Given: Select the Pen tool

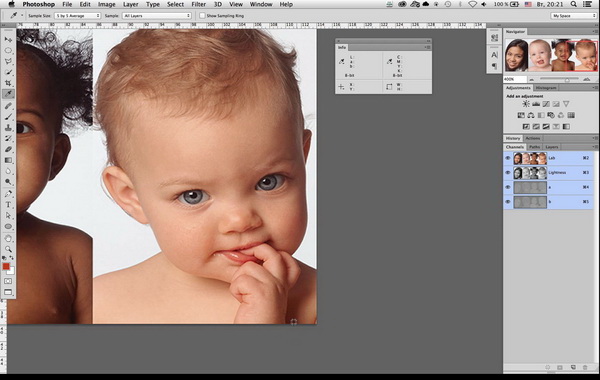Looking at the screenshot, I should coord(8,194).
